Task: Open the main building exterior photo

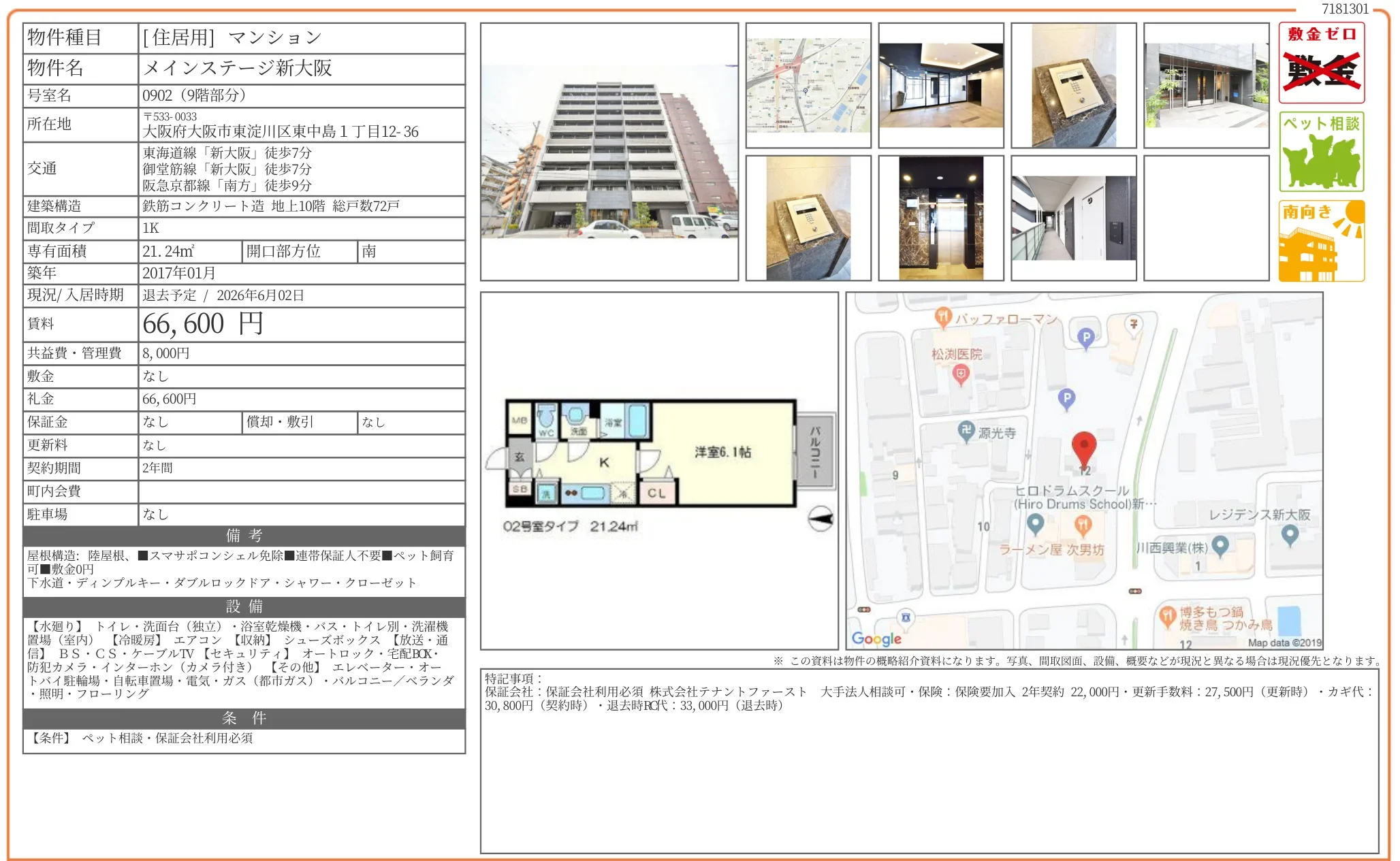Action: pos(609,152)
